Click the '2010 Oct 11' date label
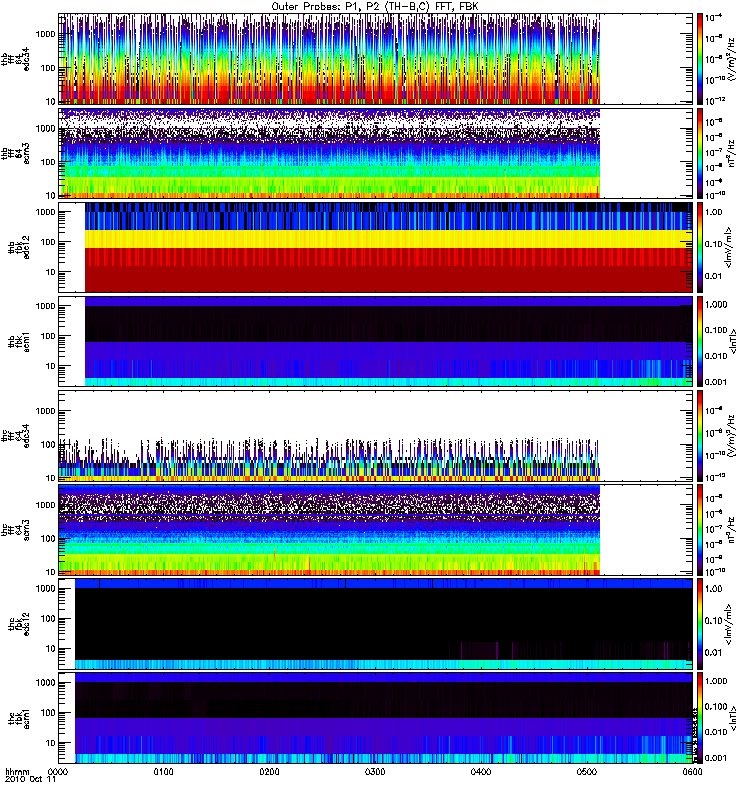The height and width of the screenshot is (800, 750). pyautogui.click(x=30, y=780)
